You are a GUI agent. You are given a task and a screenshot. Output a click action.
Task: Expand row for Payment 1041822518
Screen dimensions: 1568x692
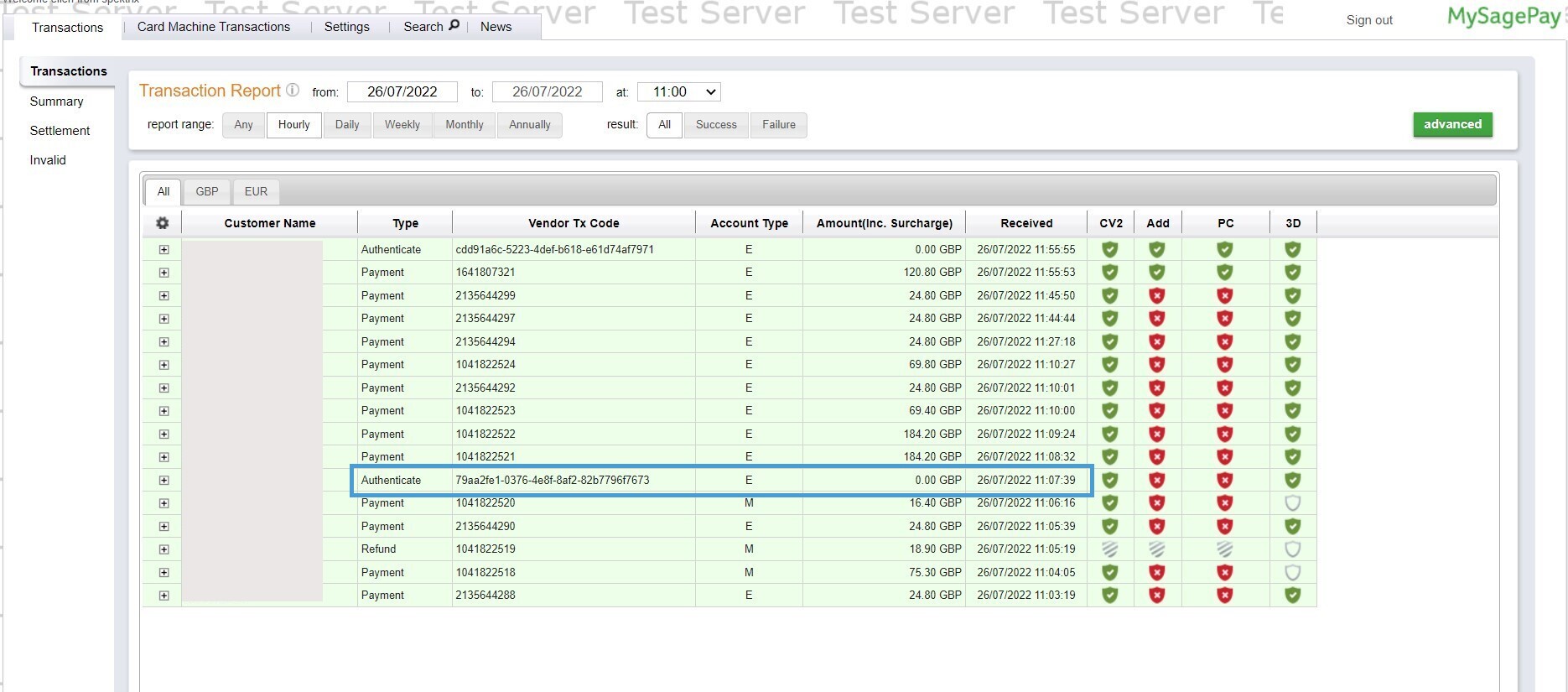click(x=164, y=573)
